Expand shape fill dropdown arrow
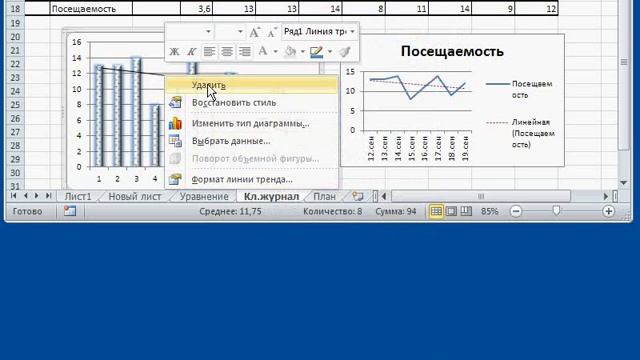The height and width of the screenshot is (360, 640). tap(302, 52)
